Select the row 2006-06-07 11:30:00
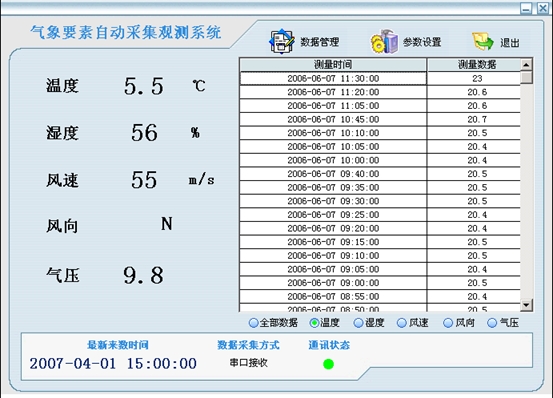 click(x=380, y=78)
